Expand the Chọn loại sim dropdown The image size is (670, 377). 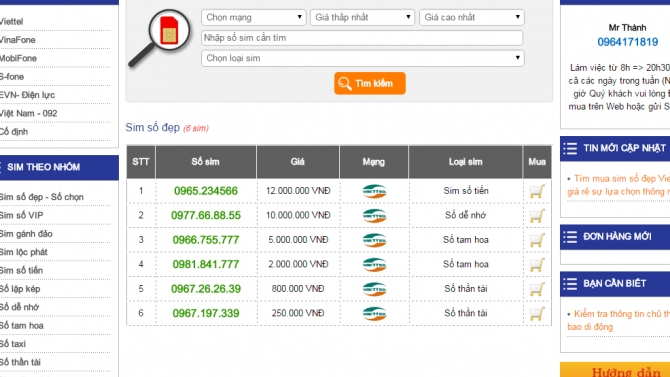pos(363,58)
